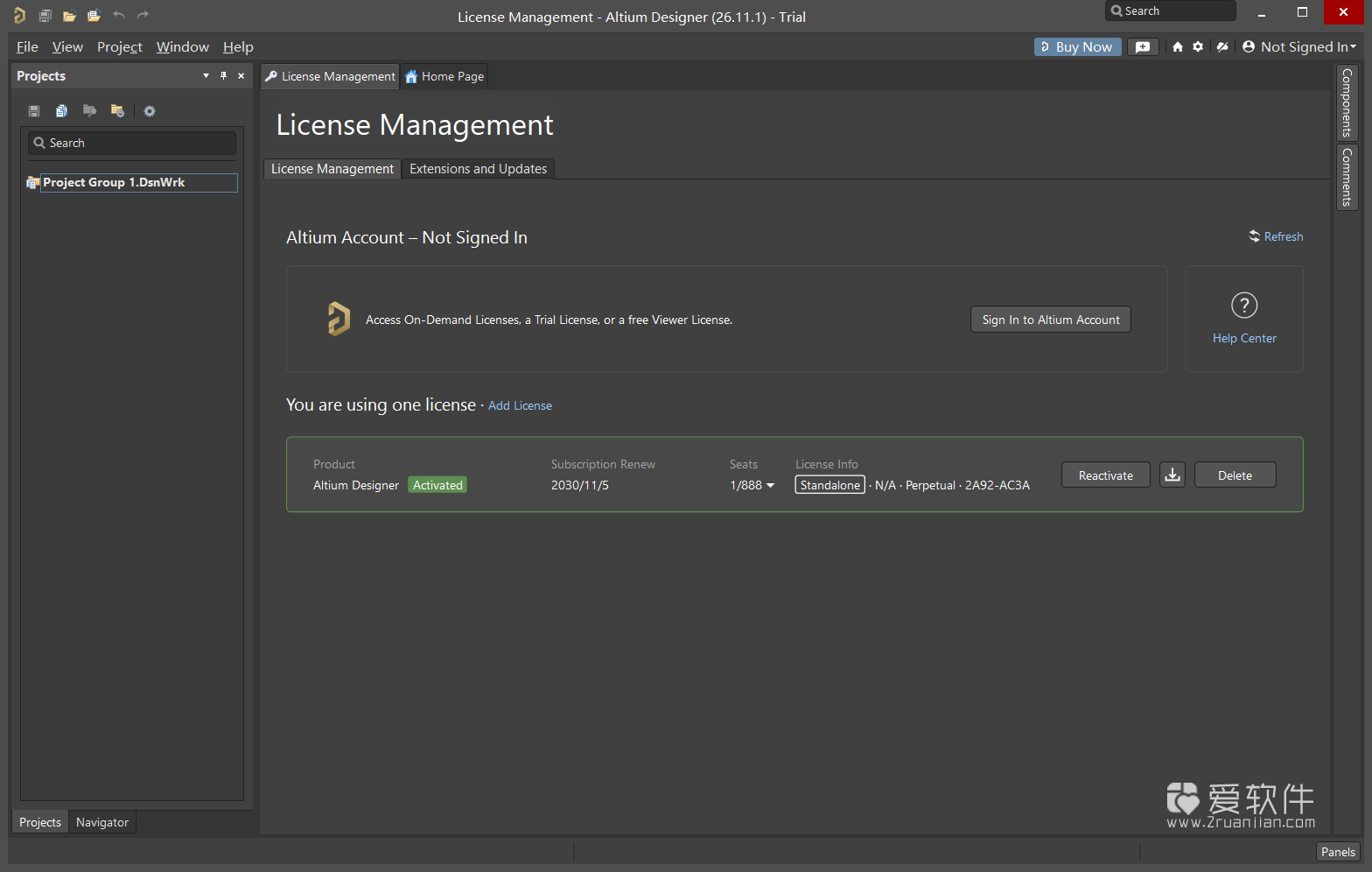Click the Altium logo icon in title bar
Image resolution: width=1372 pixels, height=872 pixels.
(x=19, y=15)
